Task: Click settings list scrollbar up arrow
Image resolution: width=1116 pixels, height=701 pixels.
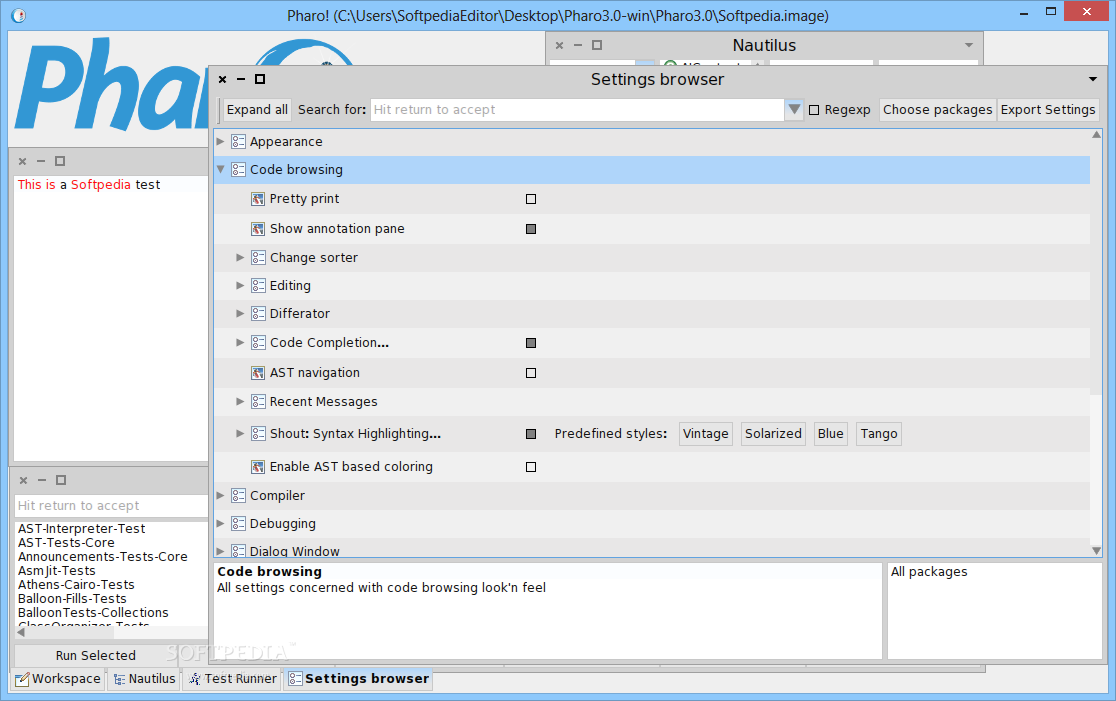Action: tap(1096, 135)
